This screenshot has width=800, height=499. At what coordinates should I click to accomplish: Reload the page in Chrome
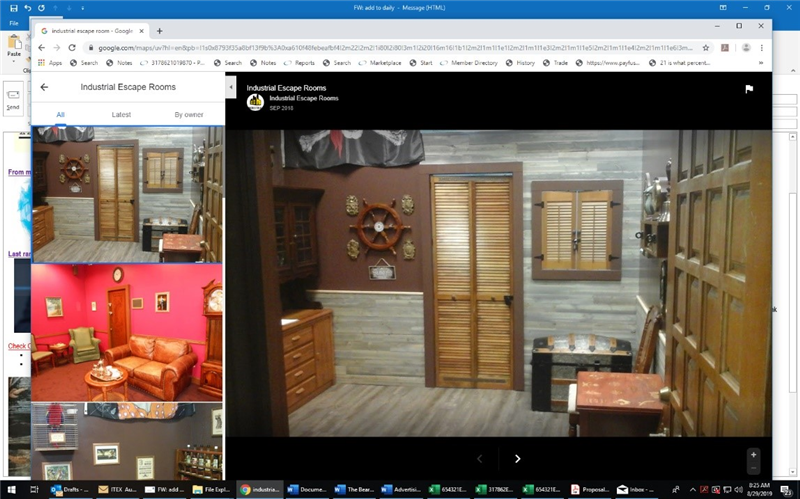coord(73,47)
